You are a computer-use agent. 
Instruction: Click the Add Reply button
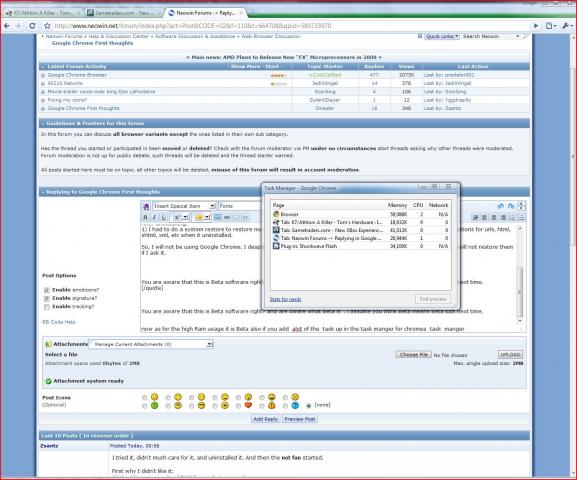[x=265, y=419]
